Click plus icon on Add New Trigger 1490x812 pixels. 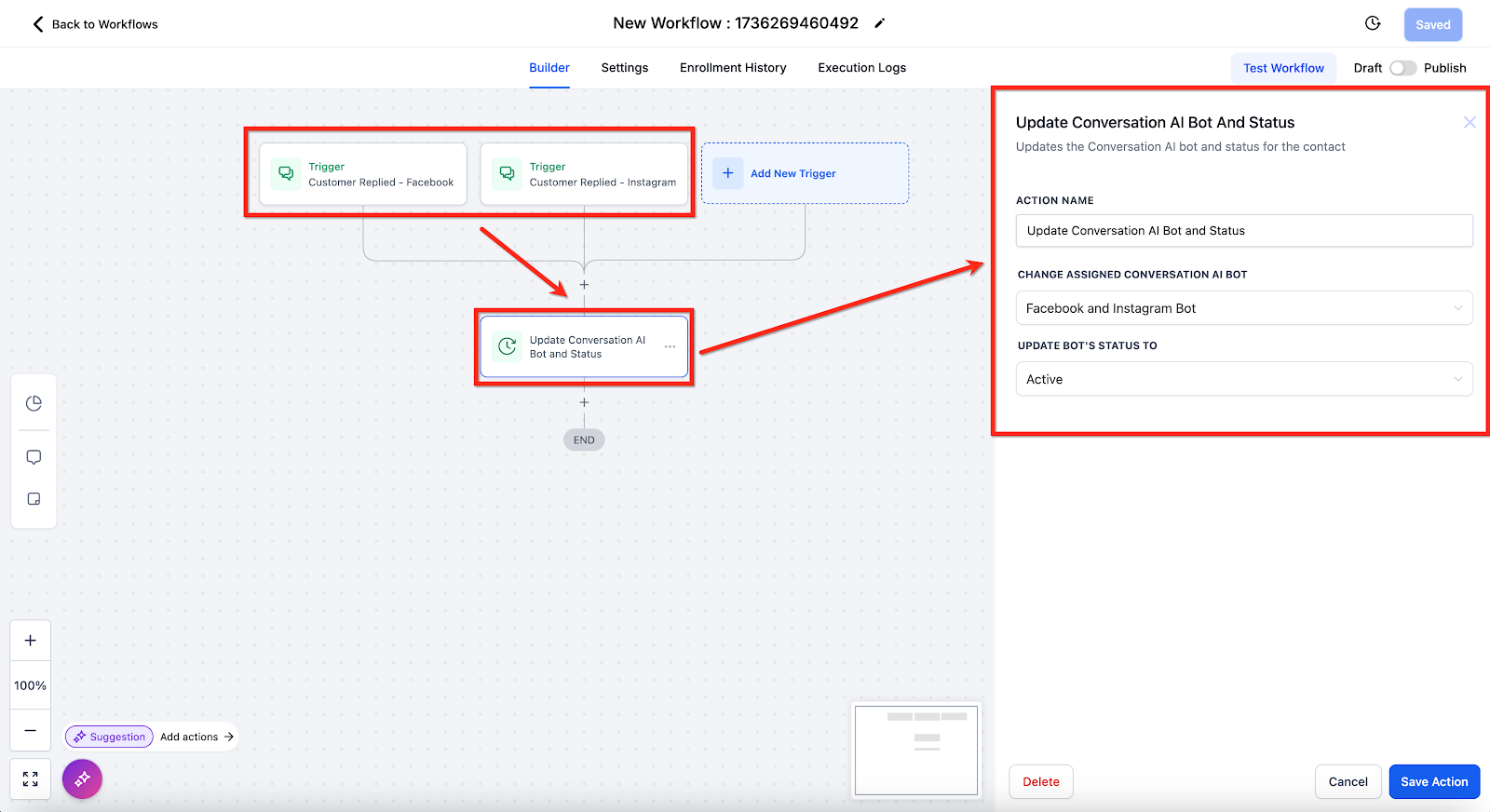point(728,173)
